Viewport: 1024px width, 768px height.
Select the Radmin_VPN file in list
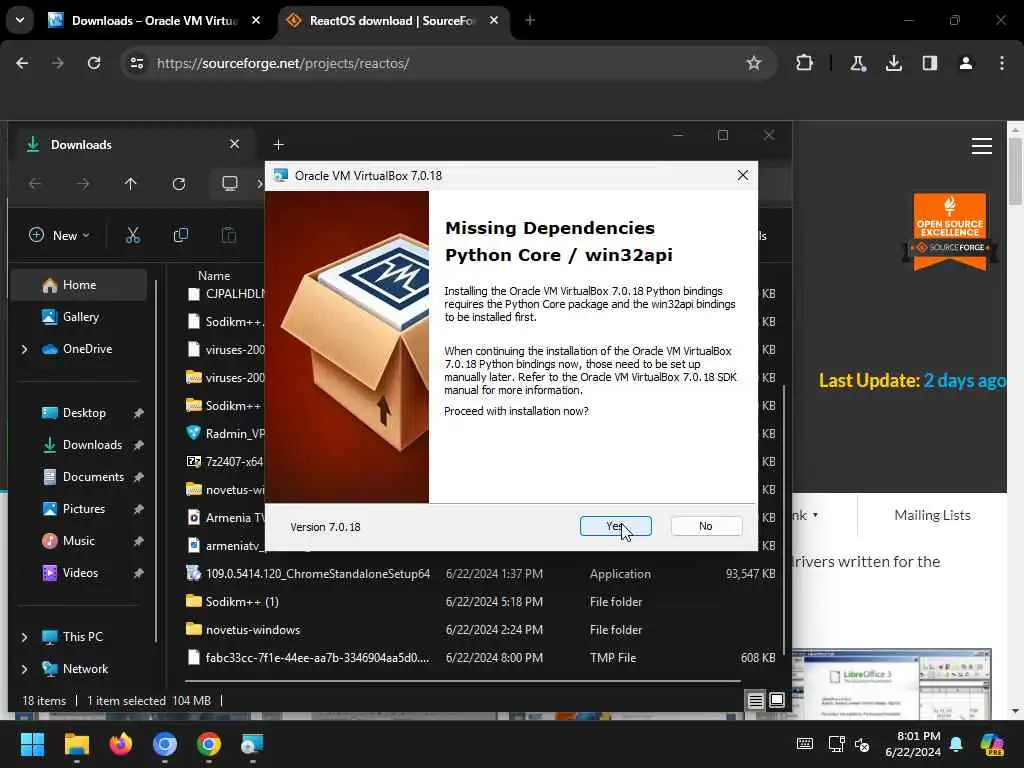pos(225,434)
